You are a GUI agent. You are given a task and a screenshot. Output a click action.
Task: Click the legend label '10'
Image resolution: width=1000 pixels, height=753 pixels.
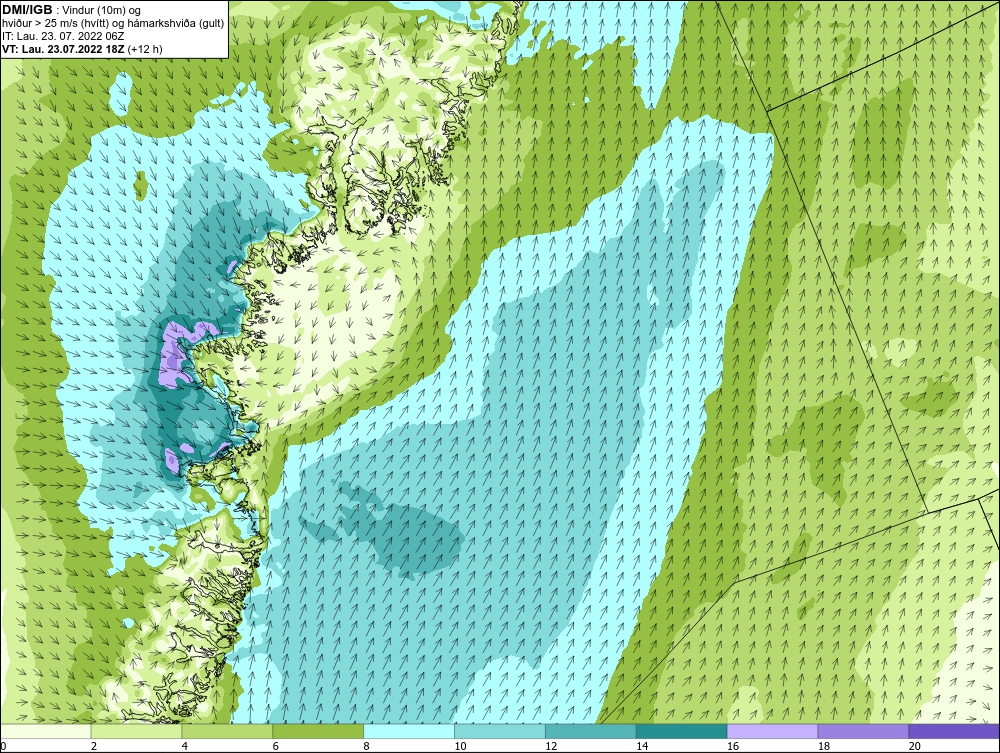460,746
